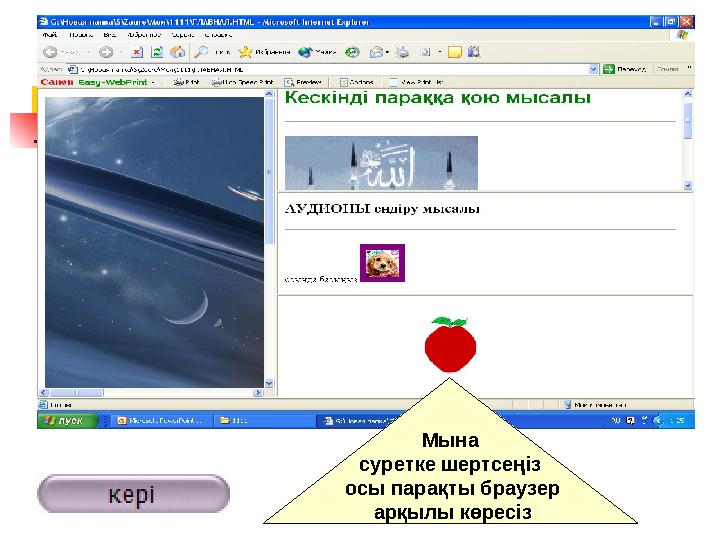
Task: Click the puppy picture thumbnail
Action: pos(382,263)
